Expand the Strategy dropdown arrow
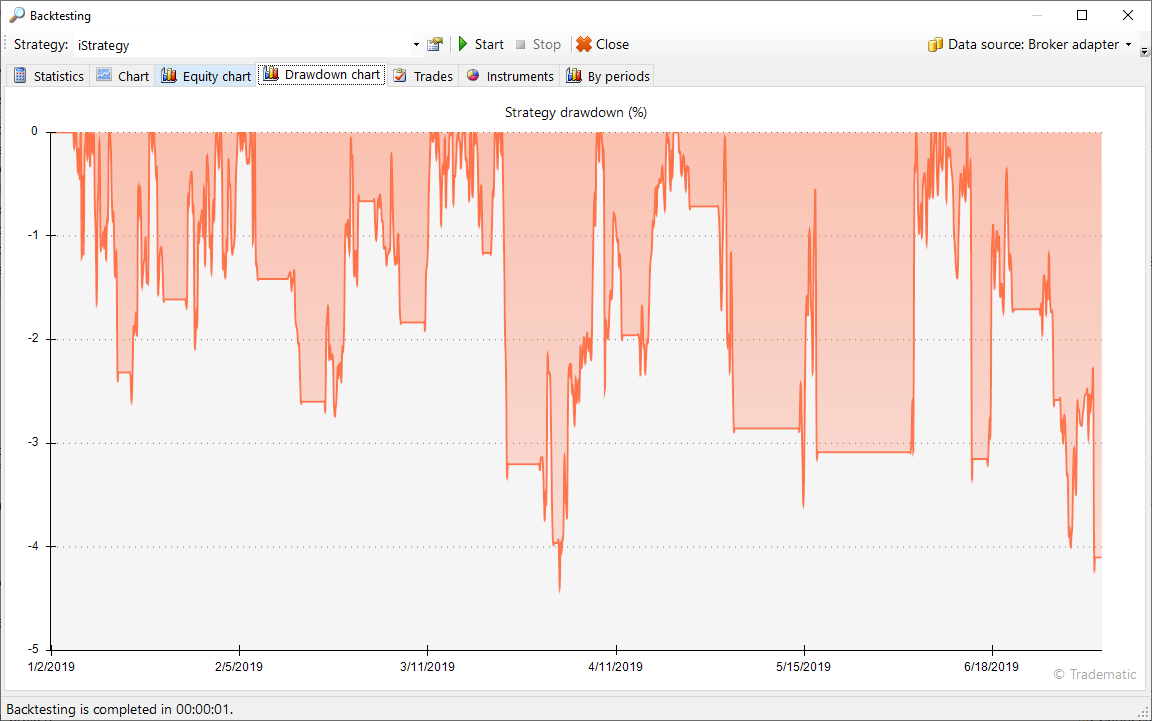1152x721 pixels. tap(416, 45)
